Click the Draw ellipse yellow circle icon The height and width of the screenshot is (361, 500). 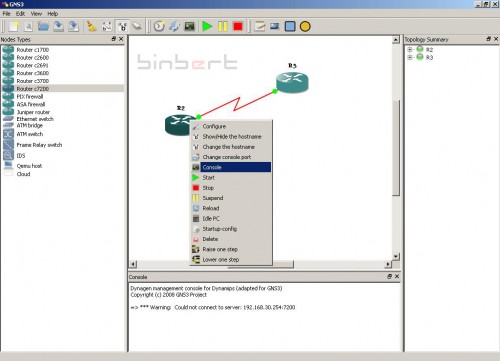click(x=305, y=26)
